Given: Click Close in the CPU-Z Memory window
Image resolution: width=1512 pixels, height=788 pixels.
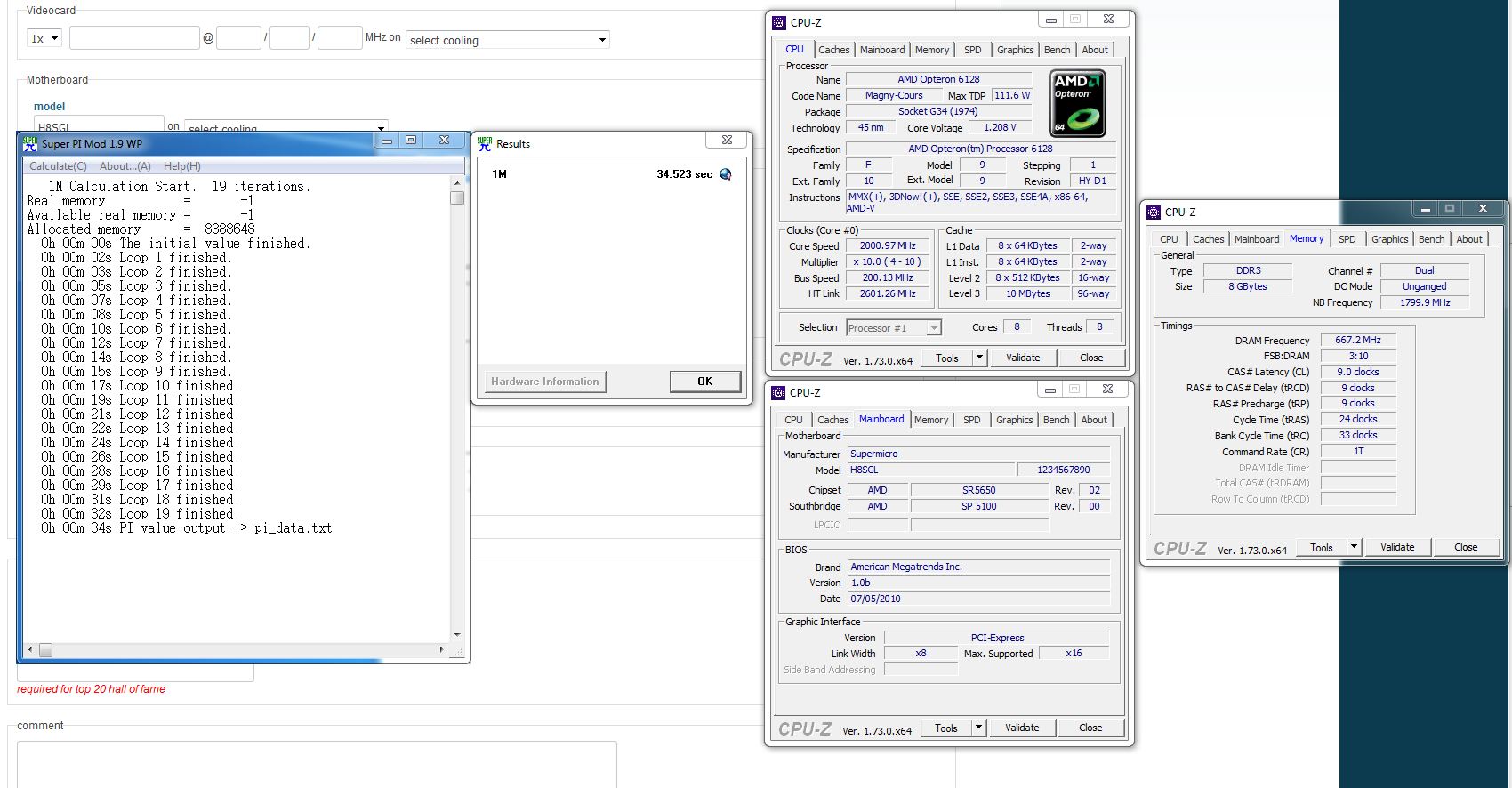Looking at the screenshot, I should (x=1466, y=547).
